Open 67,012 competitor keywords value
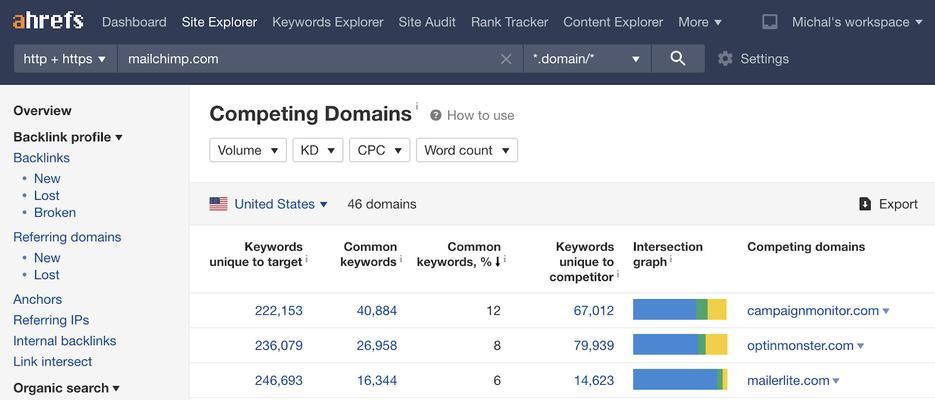Screen dimensions: 935x400 click(594, 311)
